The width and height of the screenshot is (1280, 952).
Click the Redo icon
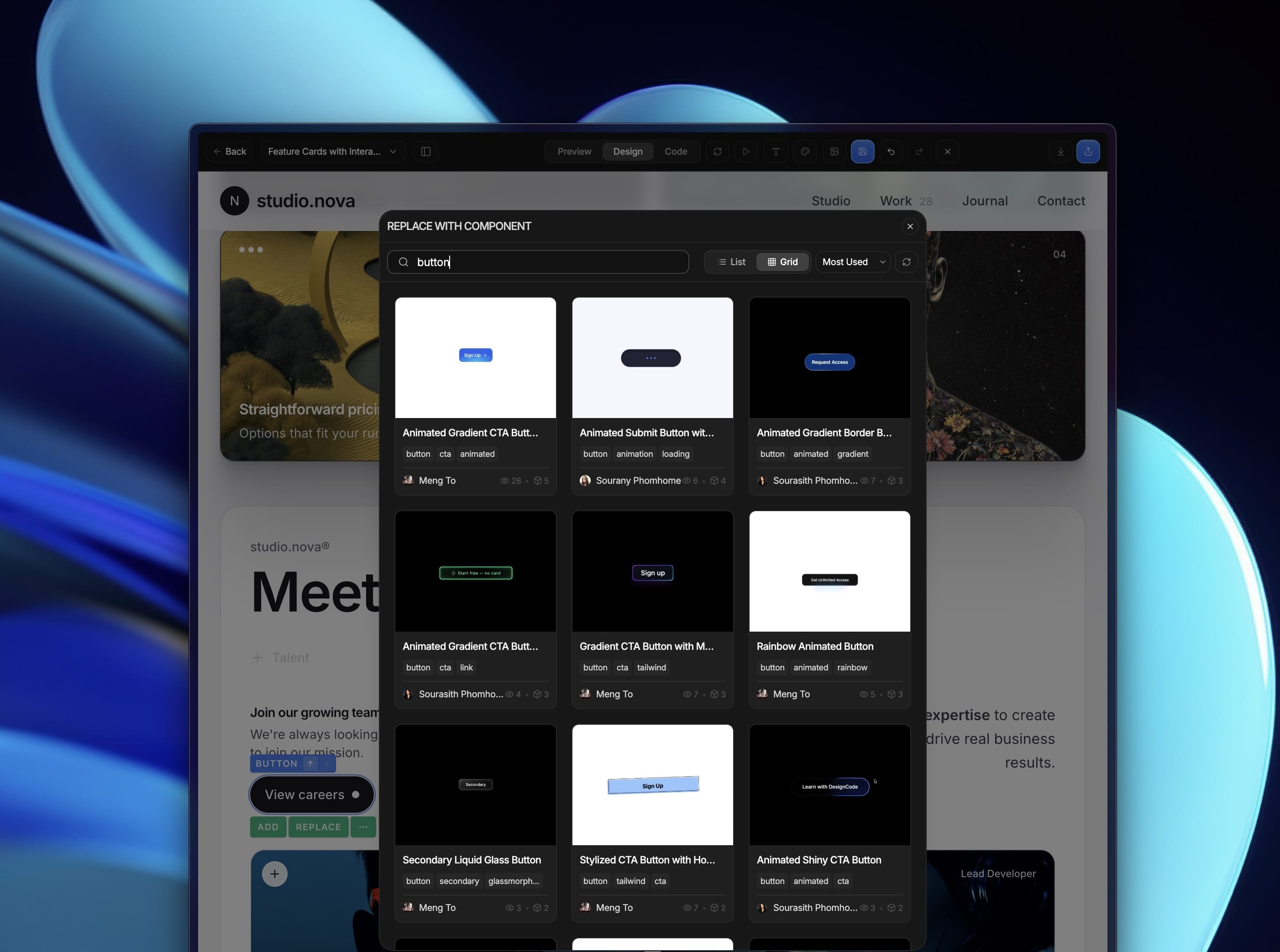[x=919, y=151]
